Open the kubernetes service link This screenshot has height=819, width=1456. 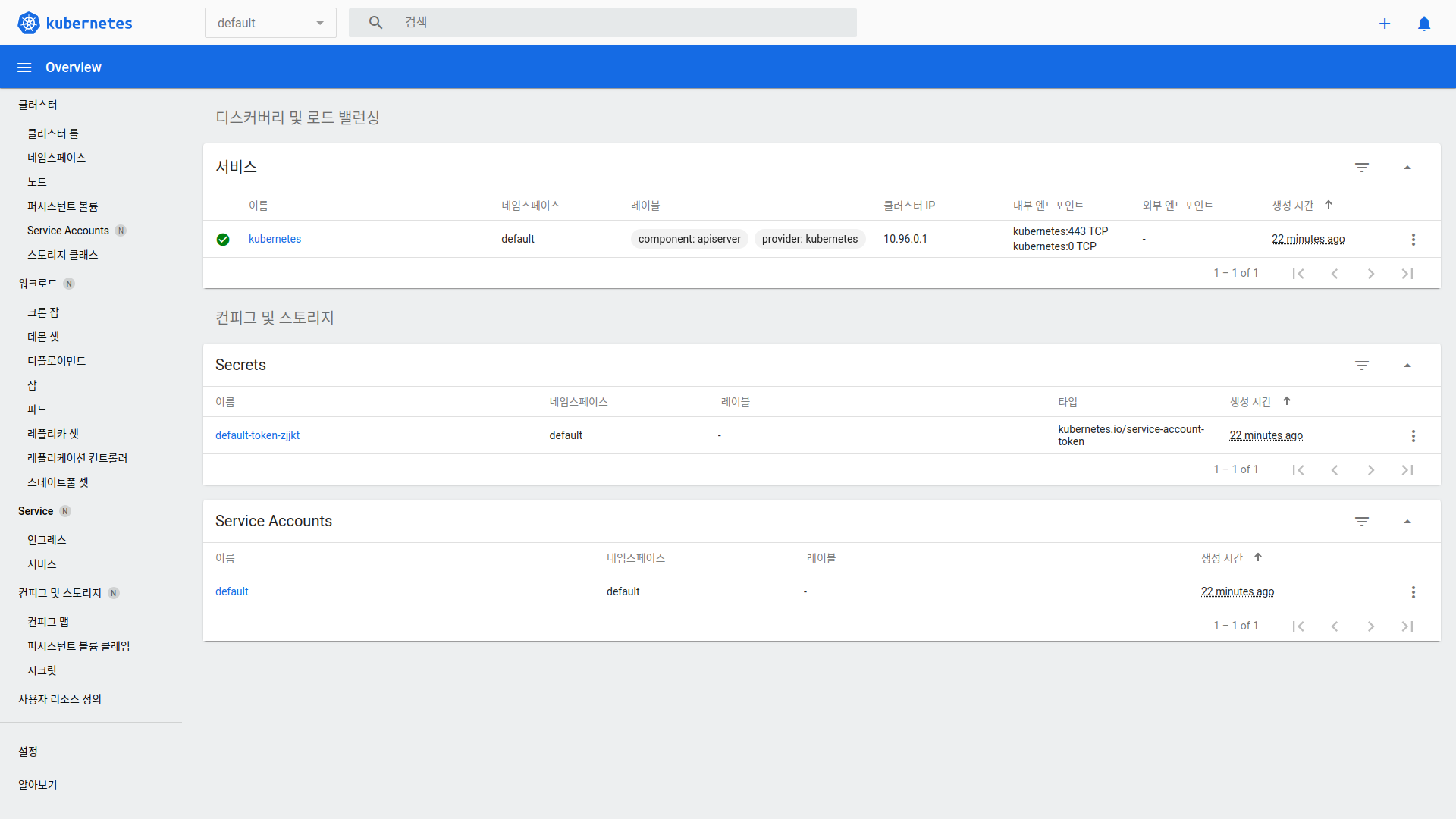click(275, 239)
